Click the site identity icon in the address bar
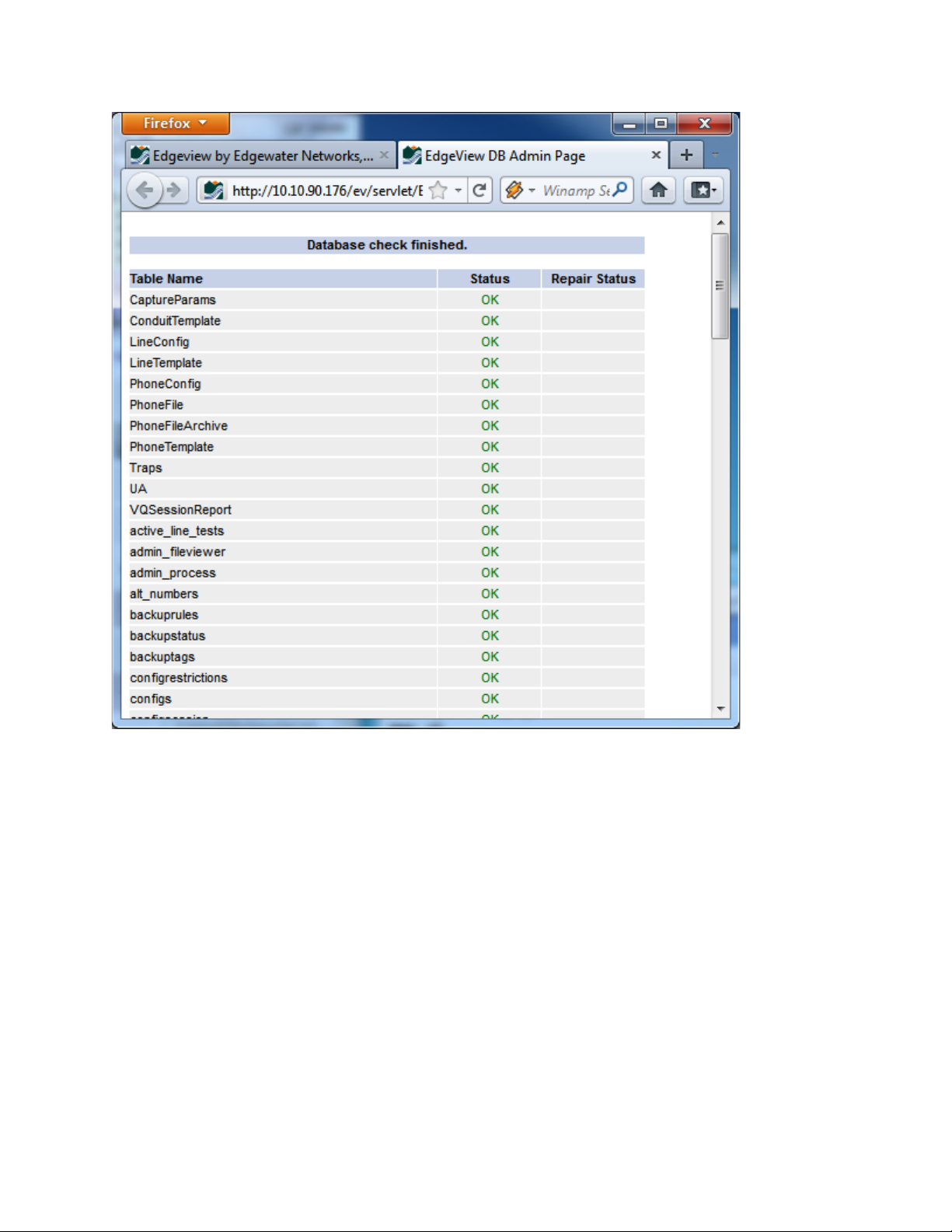Viewport: 952px width, 1232px height. pyautogui.click(x=213, y=190)
